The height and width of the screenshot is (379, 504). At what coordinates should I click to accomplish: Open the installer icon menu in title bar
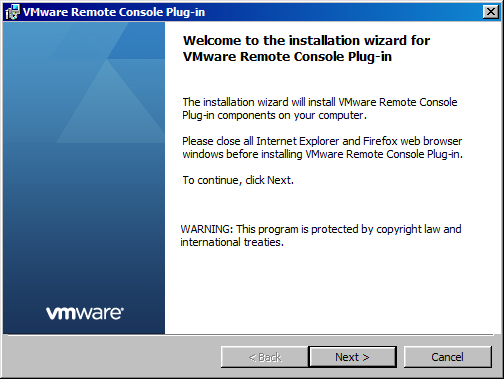click(12, 12)
